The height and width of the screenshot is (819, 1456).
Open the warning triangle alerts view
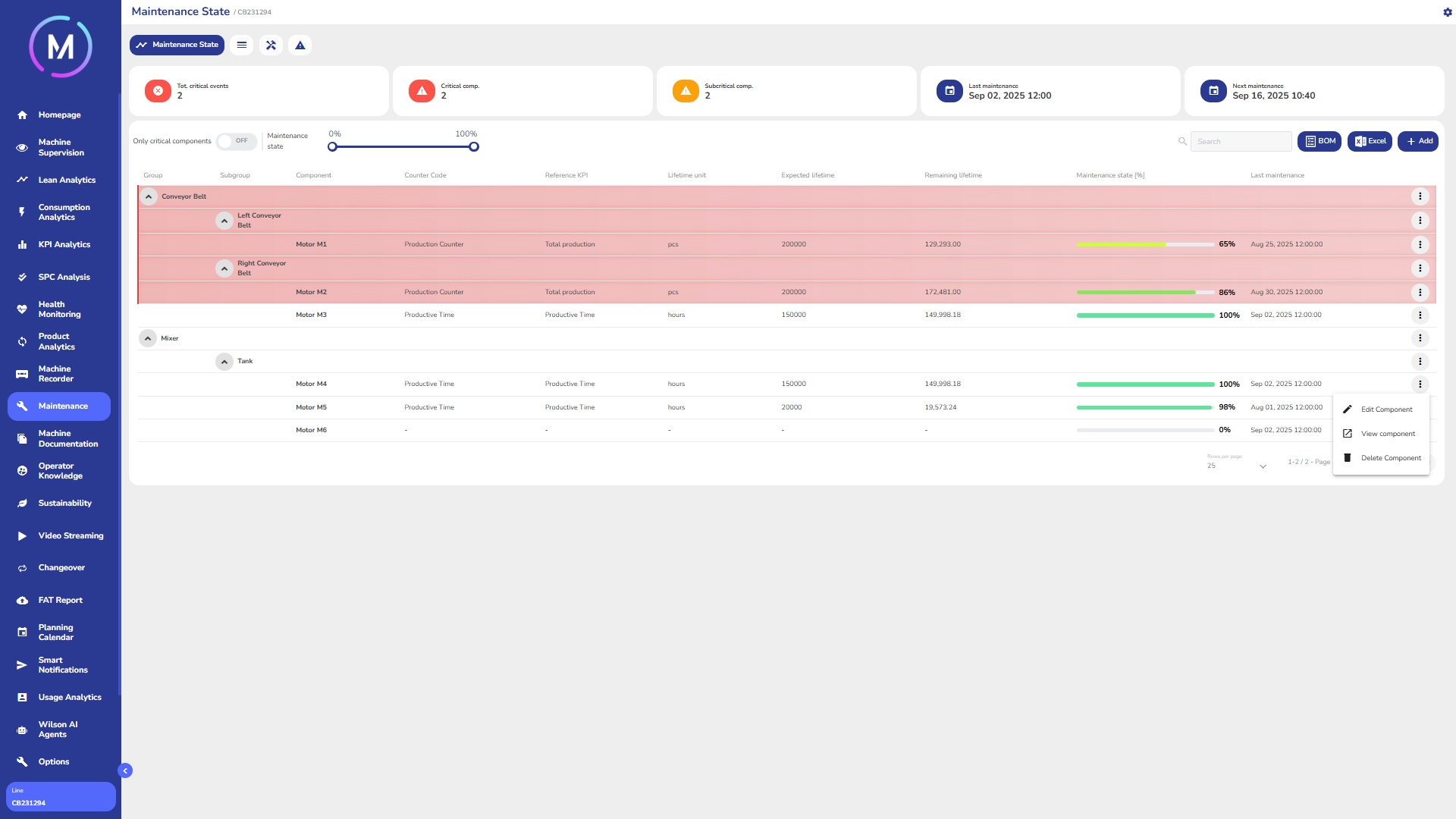[300, 45]
